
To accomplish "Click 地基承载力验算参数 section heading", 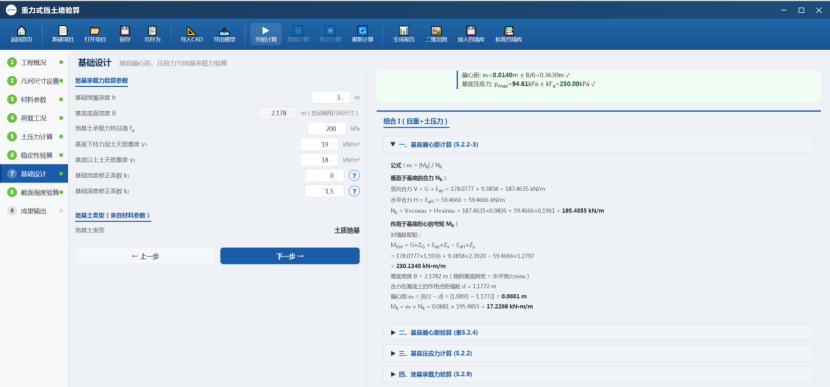I will 102,80.
